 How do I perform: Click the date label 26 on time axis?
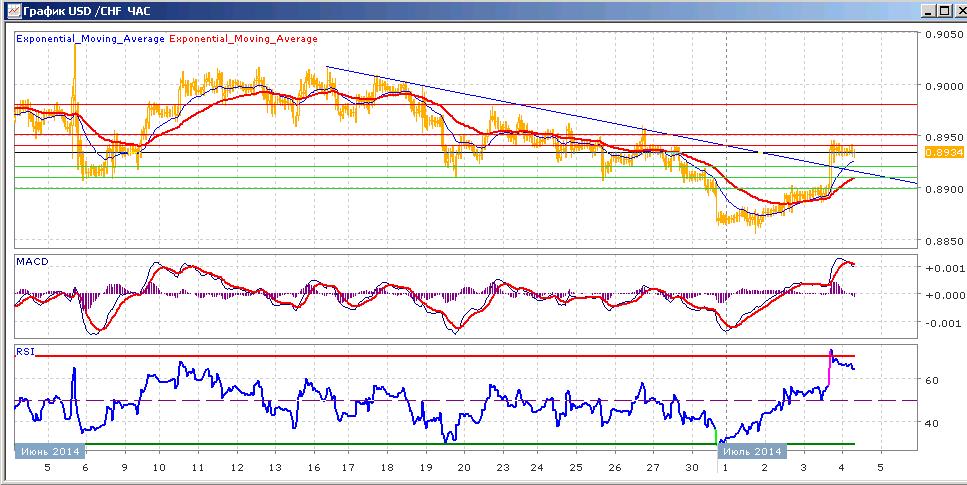615,468
